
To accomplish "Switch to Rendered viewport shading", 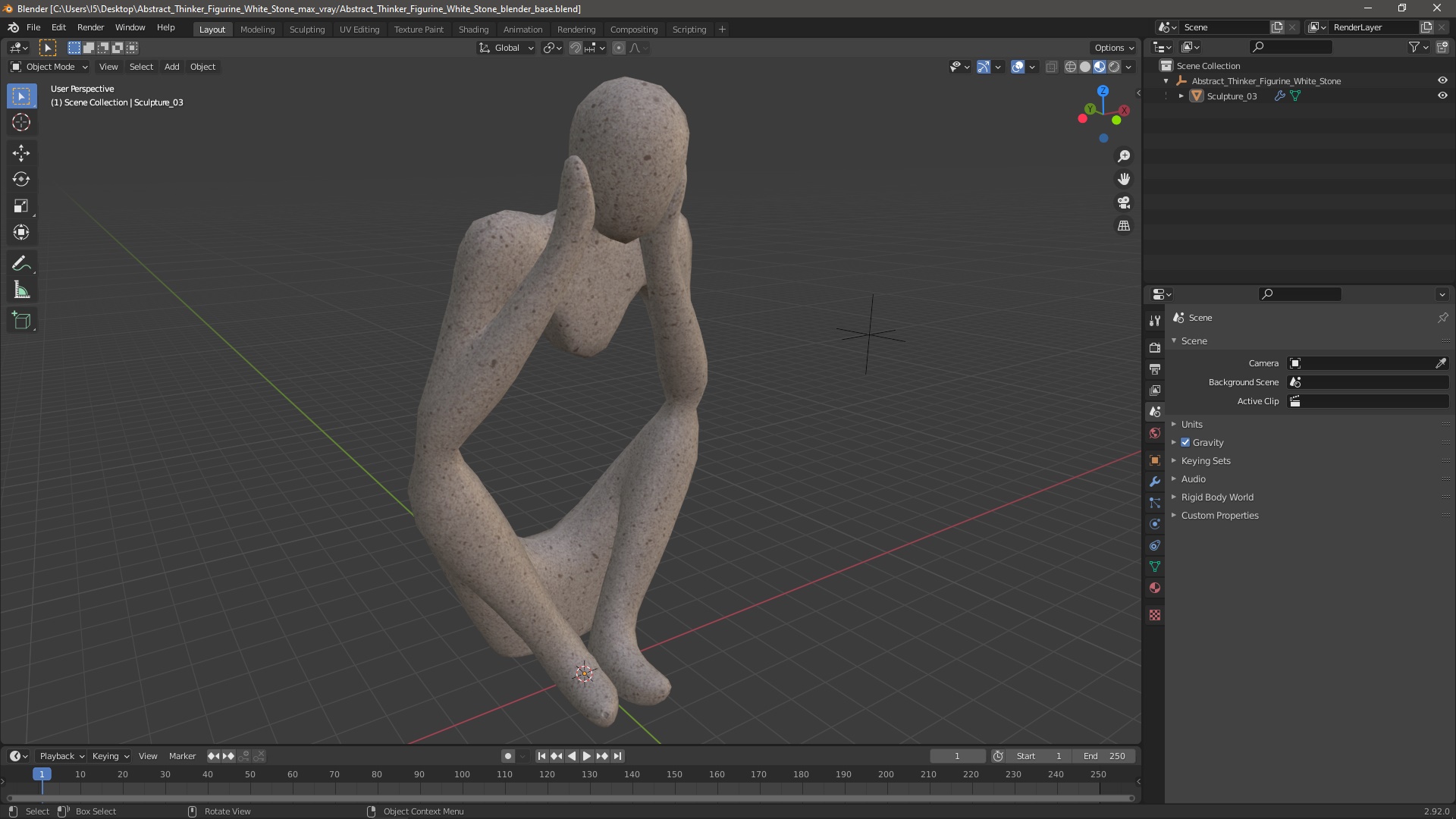I will pyautogui.click(x=1114, y=67).
